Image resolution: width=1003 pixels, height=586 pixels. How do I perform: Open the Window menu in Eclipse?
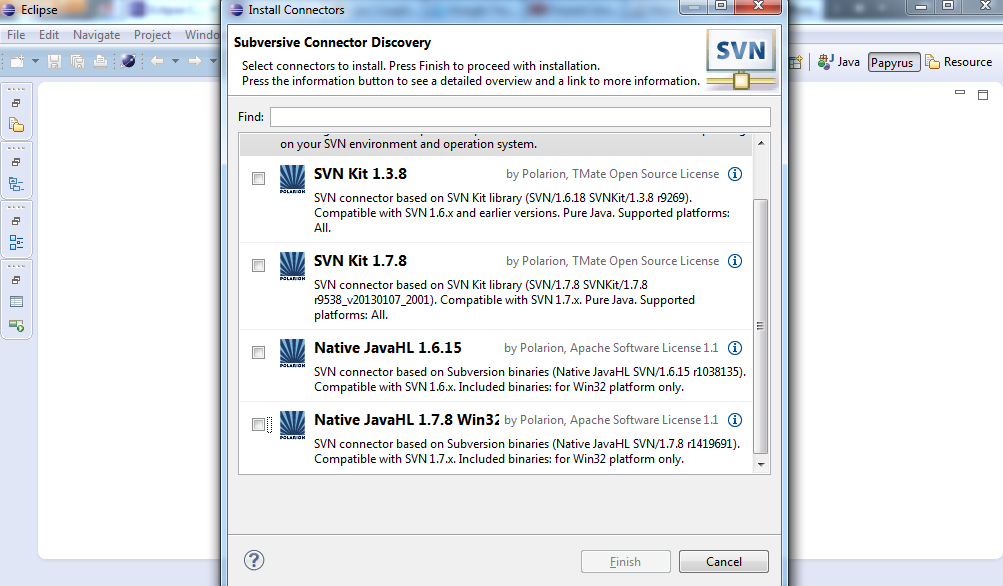tap(202, 35)
